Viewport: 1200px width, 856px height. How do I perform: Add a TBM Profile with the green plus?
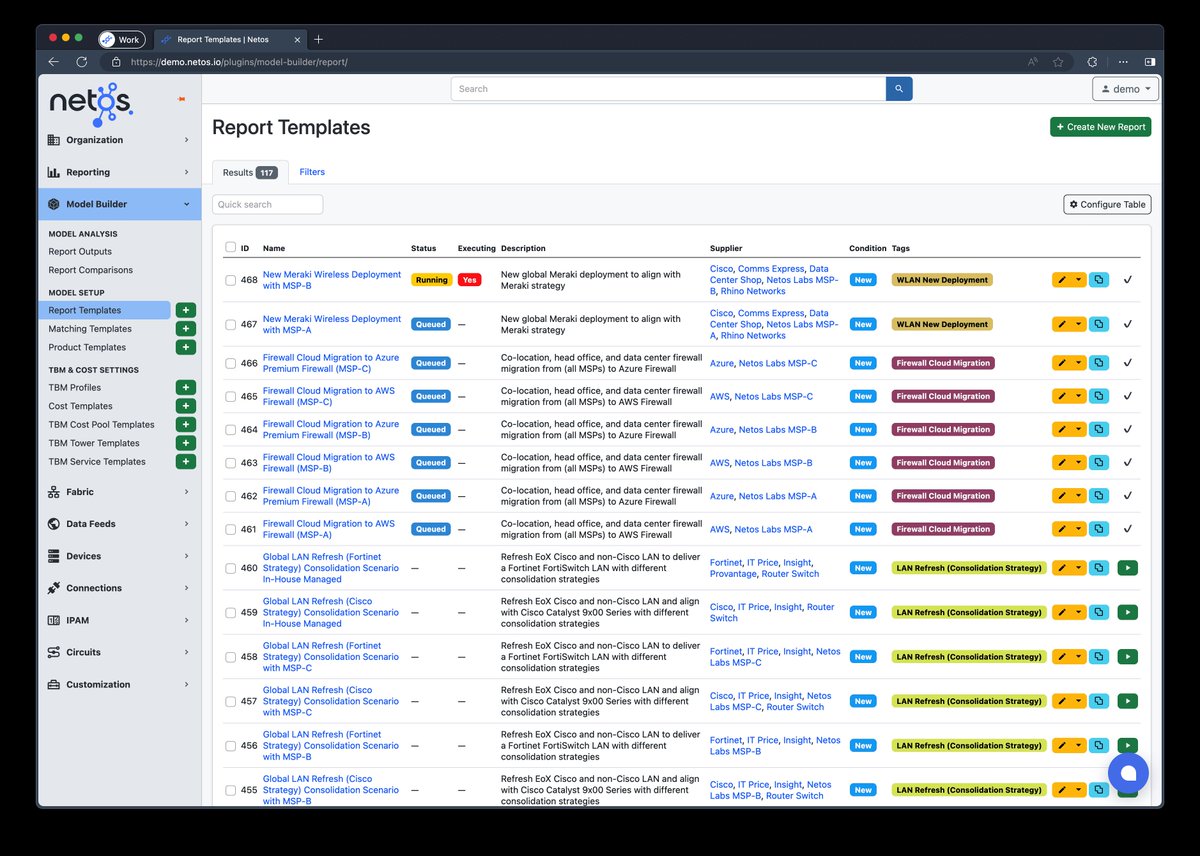(186, 388)
